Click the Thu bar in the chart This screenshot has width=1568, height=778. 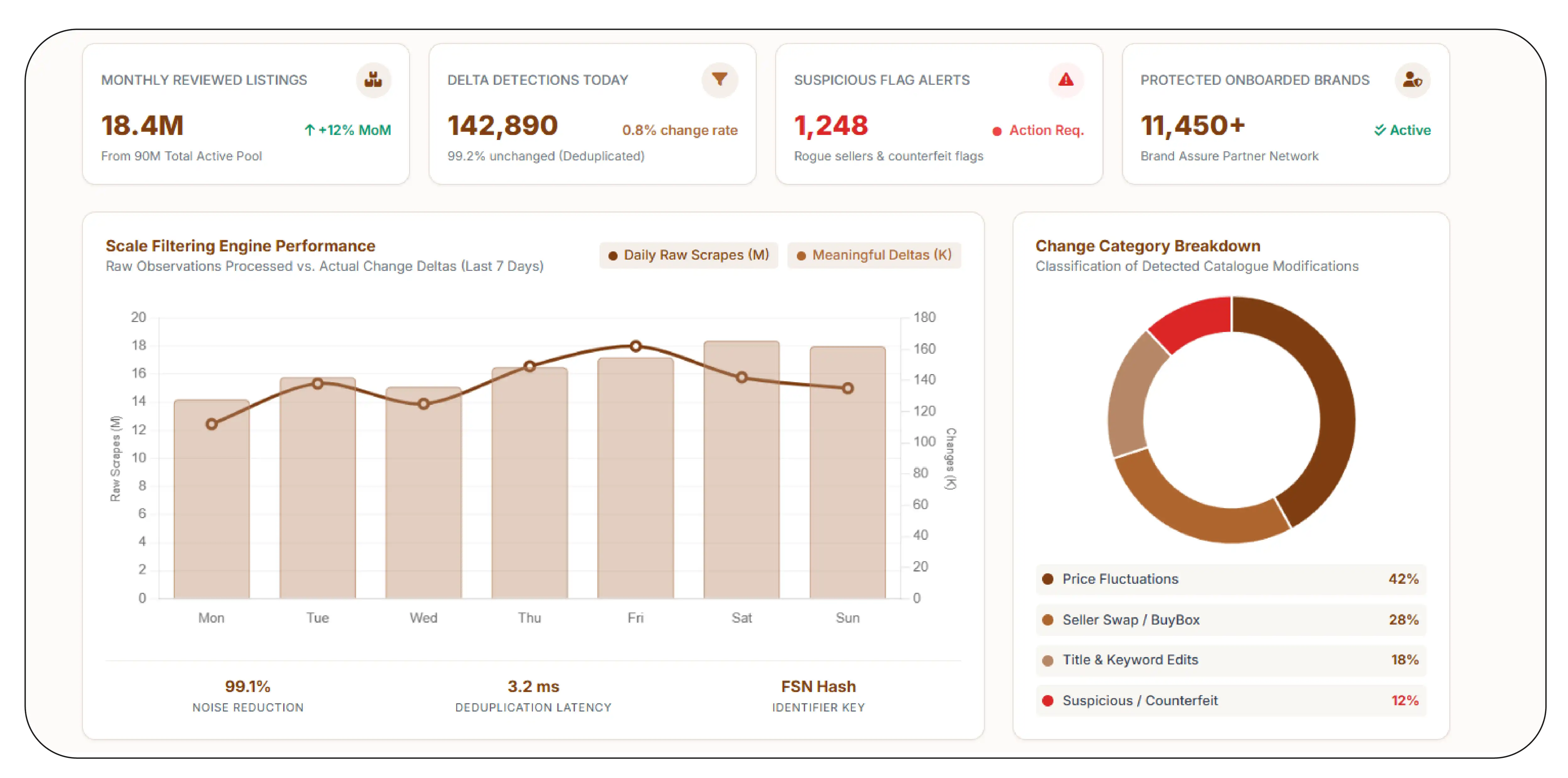point(530,483)
